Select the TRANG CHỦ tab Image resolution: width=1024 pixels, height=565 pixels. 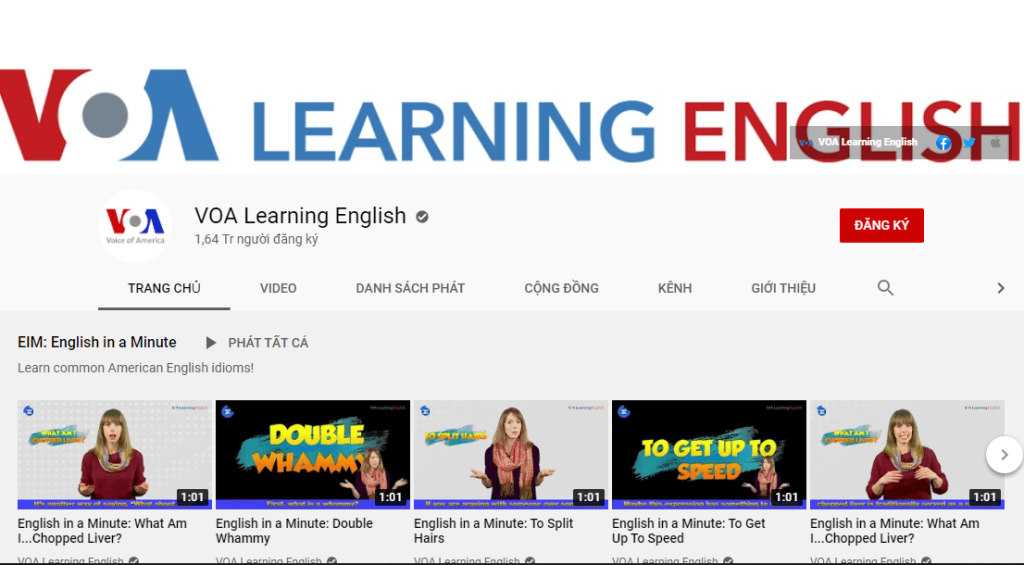(x=164, y=288)
